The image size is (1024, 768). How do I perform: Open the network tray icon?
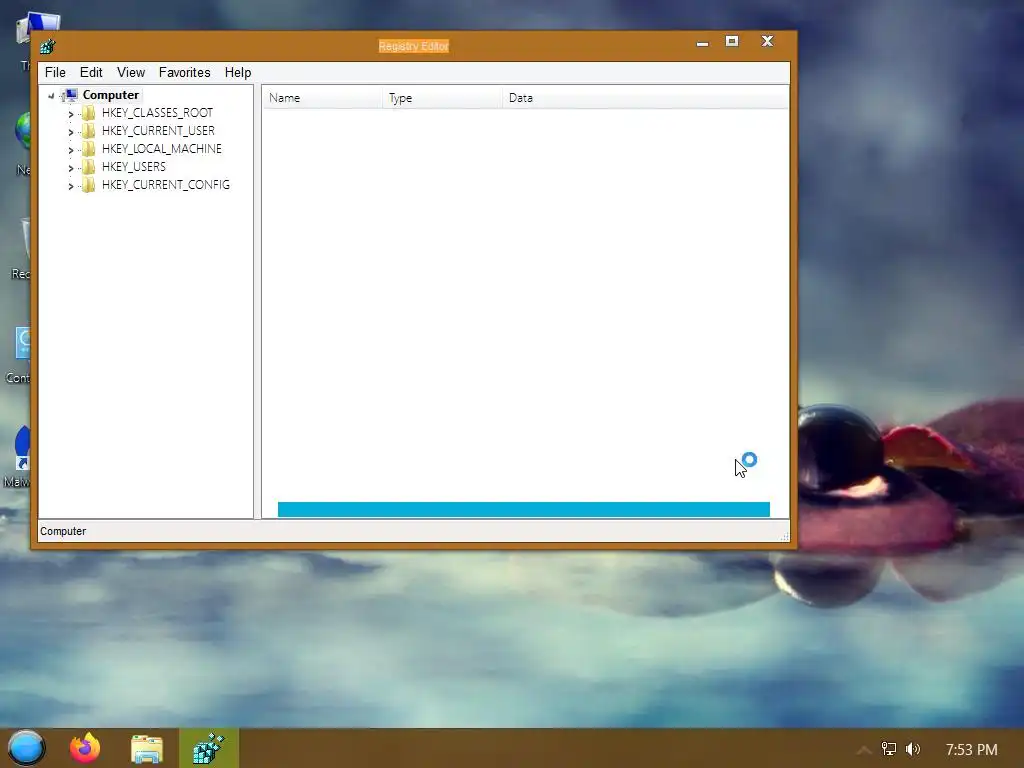888,749
